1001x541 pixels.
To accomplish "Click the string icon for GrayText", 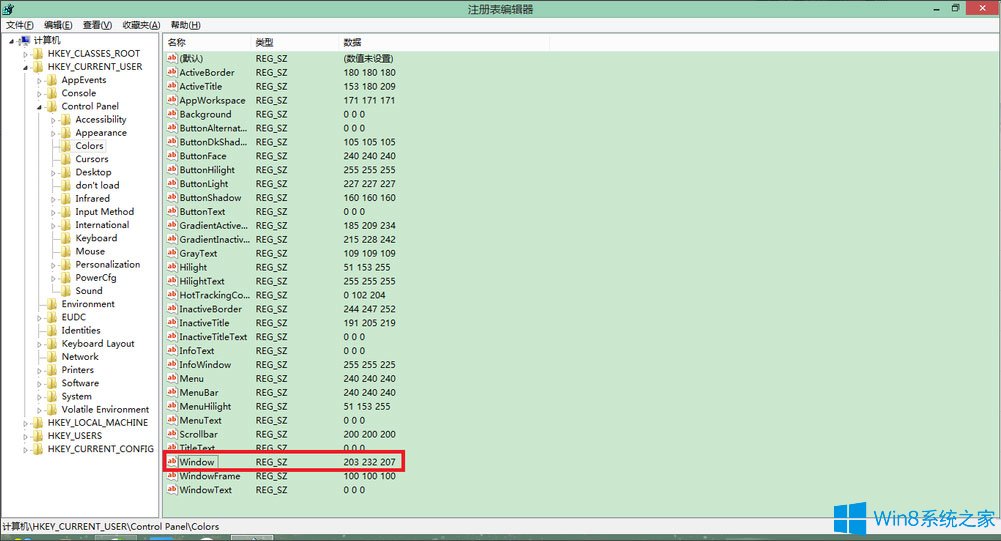I will coord(172,253).
